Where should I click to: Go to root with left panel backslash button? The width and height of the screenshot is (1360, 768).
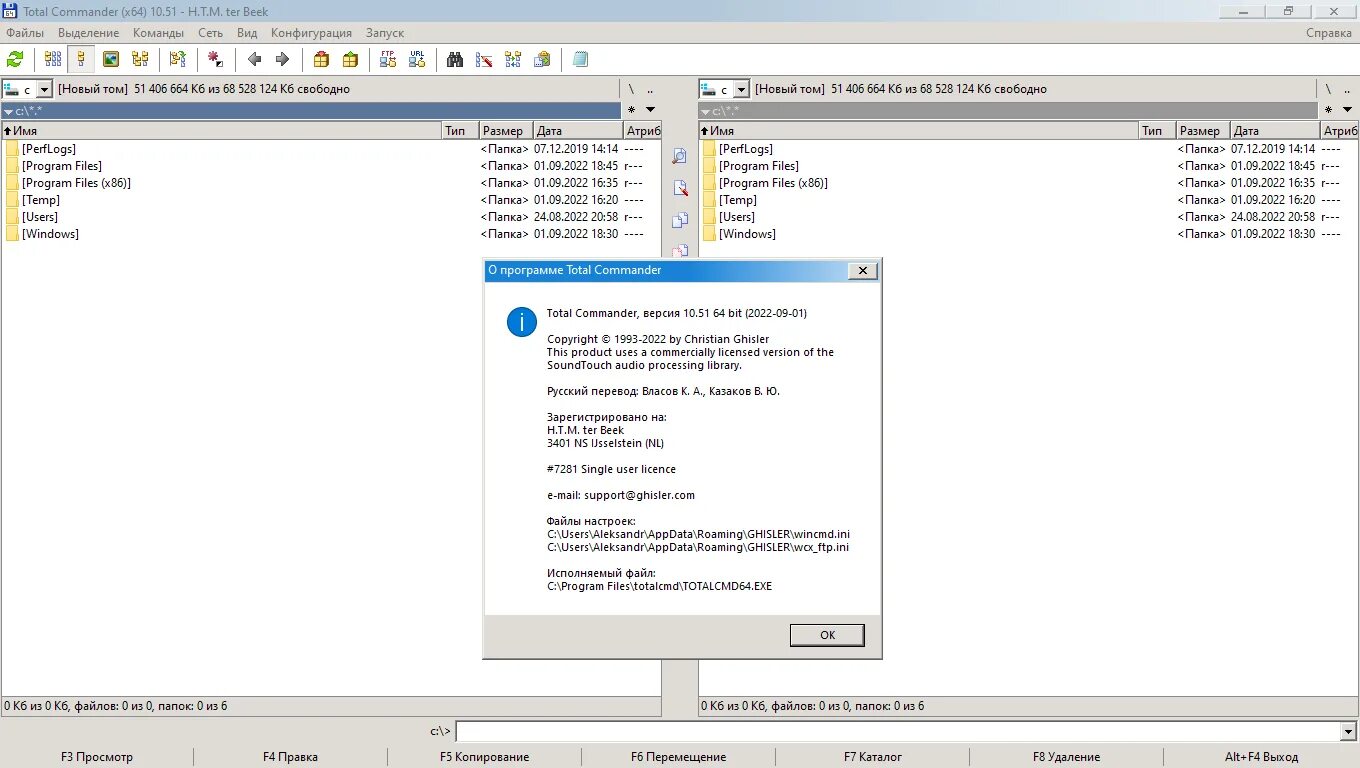pos(631,90)
